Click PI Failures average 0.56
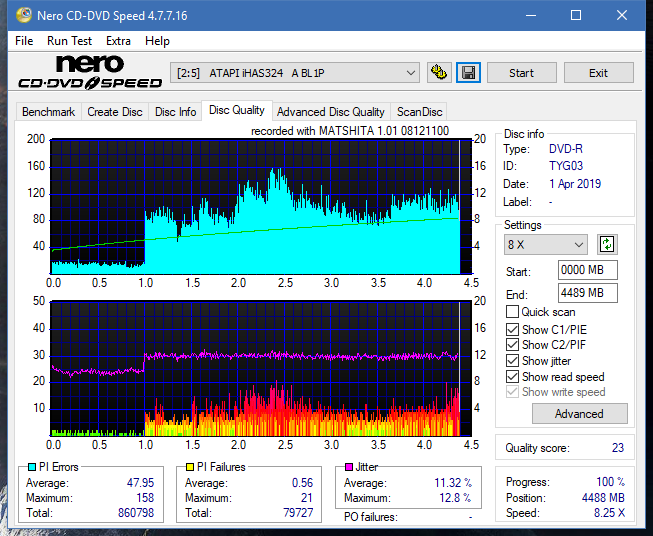The height and width of the screenshot is (536, 653). coord(302,483)
